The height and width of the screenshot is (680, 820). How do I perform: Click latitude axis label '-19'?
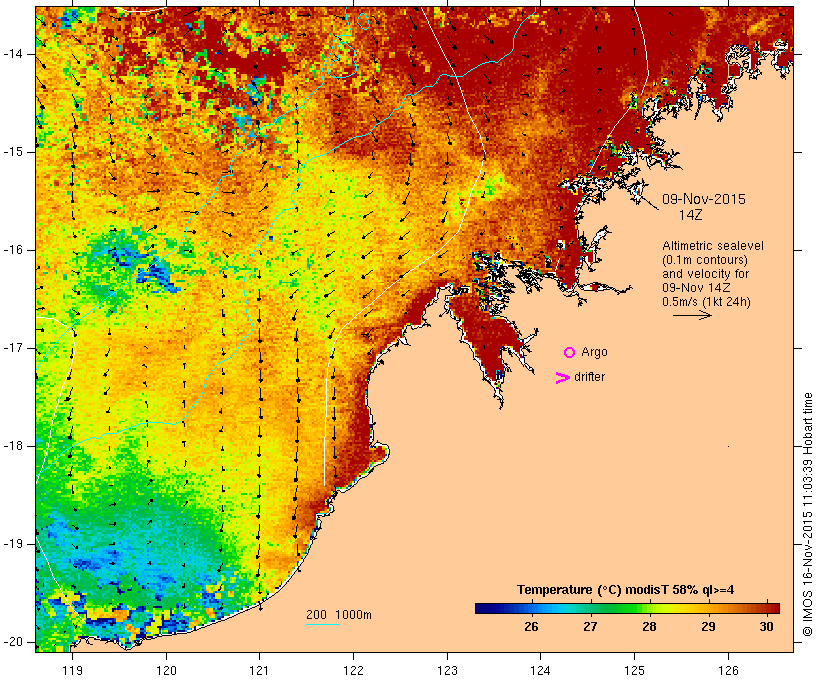tap(13, 544)
